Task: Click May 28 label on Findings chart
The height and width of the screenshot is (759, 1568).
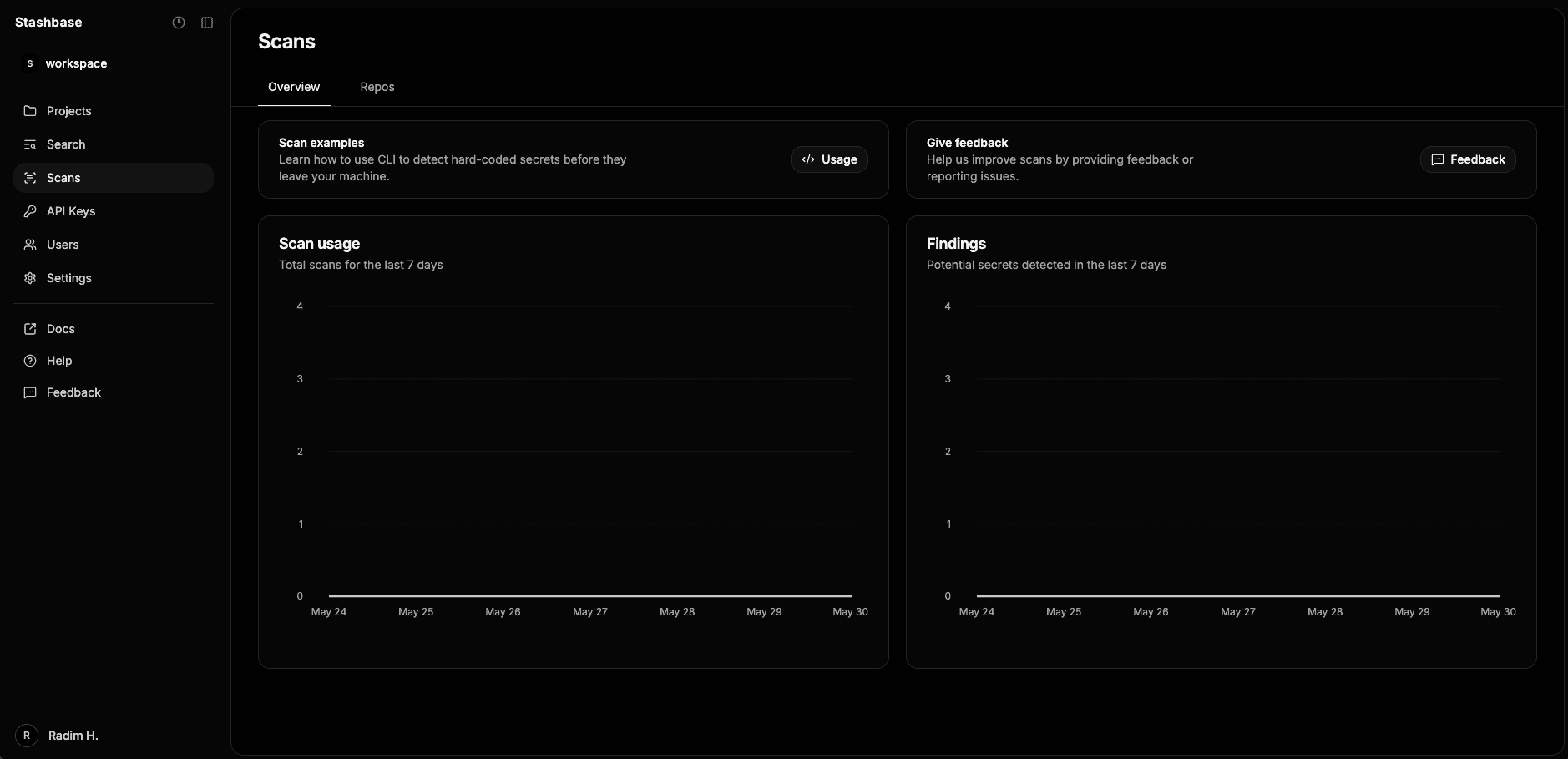Action: pos(1325,612)
